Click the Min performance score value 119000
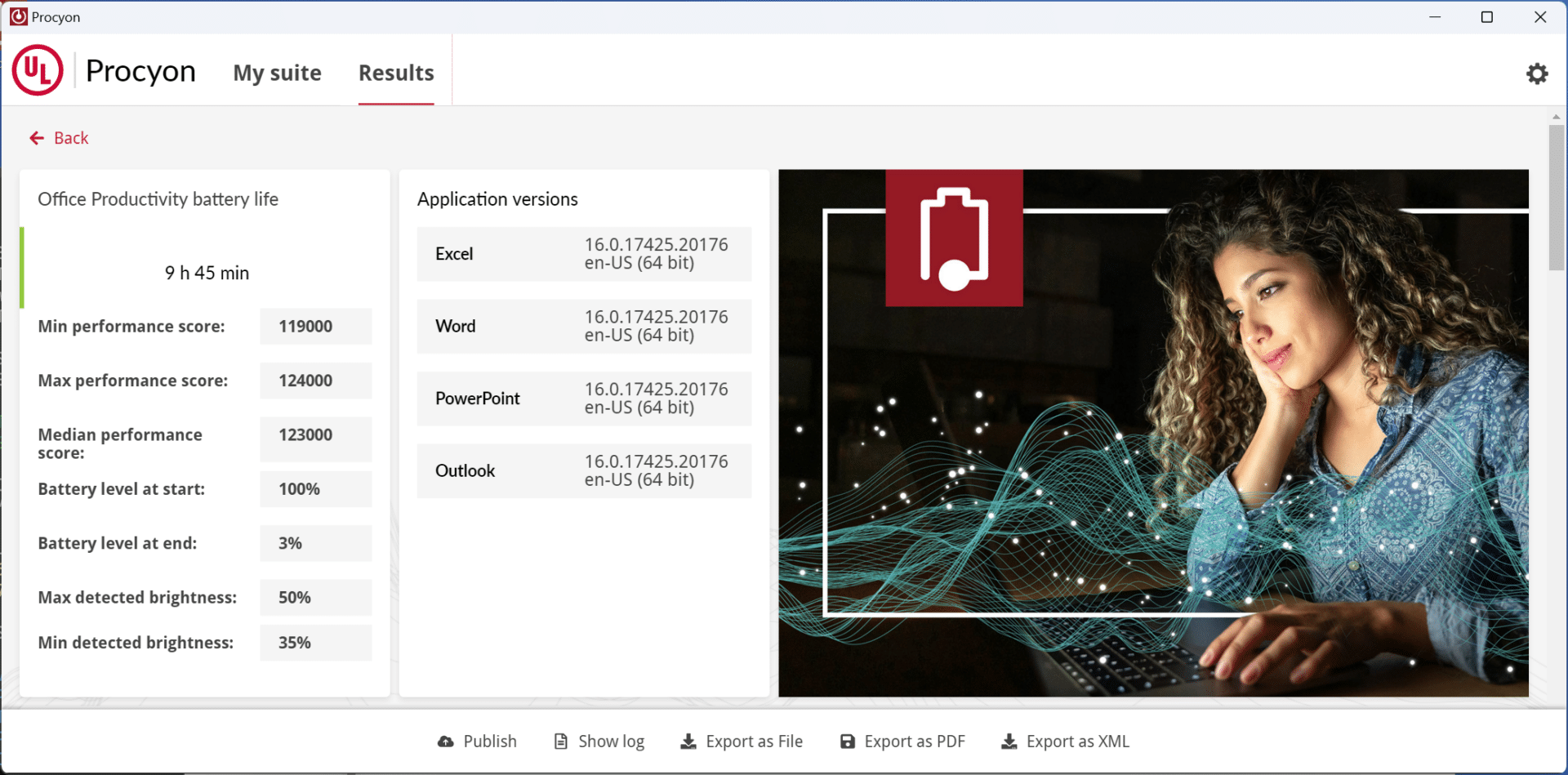The height and width of the screenshot is (775, 1568). pyautogui.click(x=316, y=326)
